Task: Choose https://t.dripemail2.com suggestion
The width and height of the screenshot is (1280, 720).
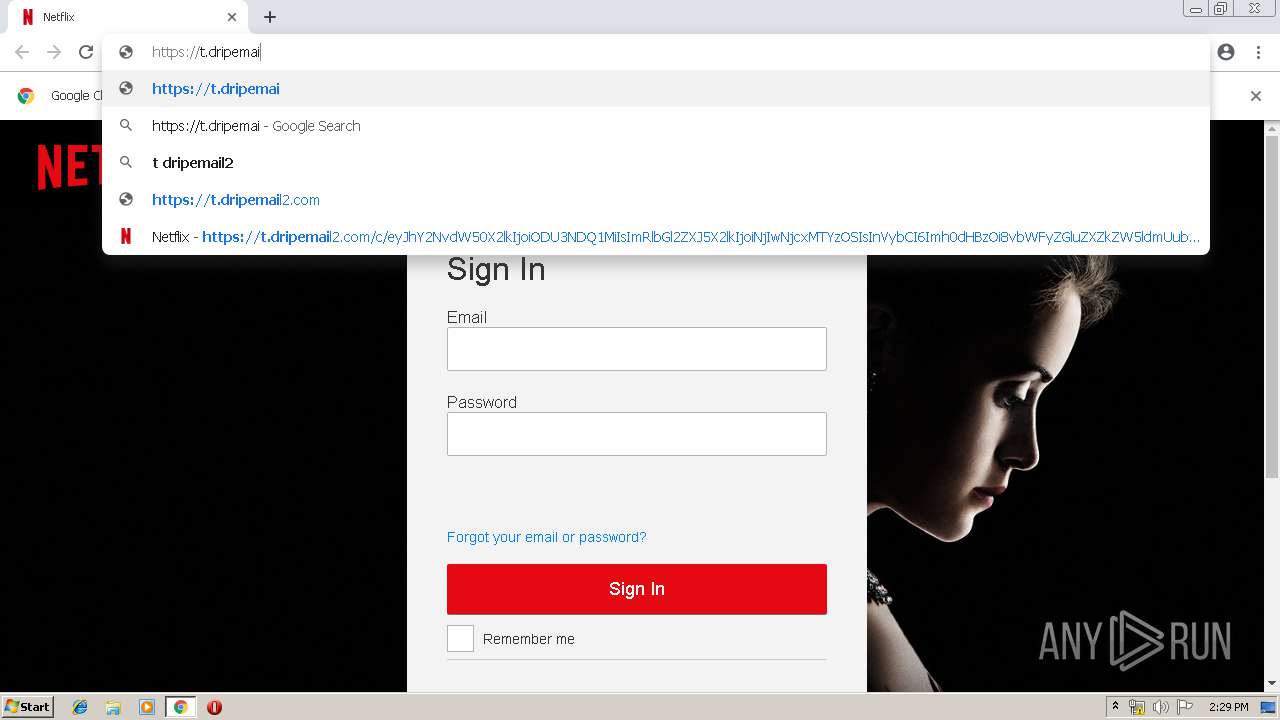Action: [656, 199]
